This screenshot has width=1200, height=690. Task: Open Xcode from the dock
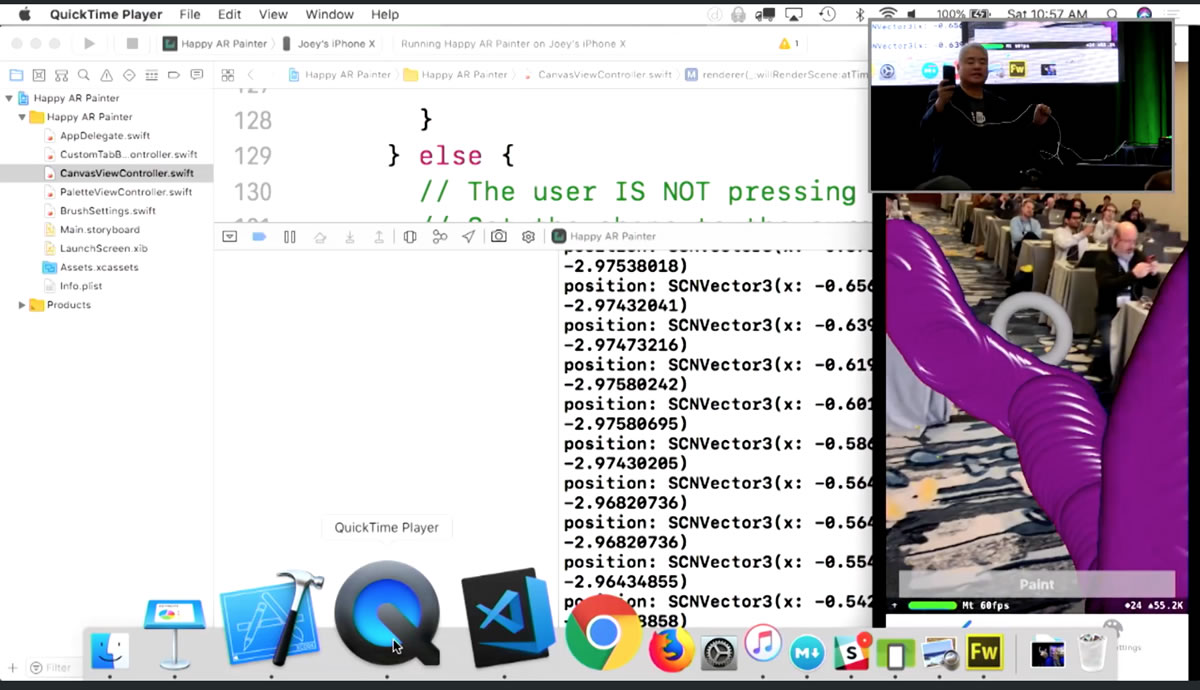[272, 618]
